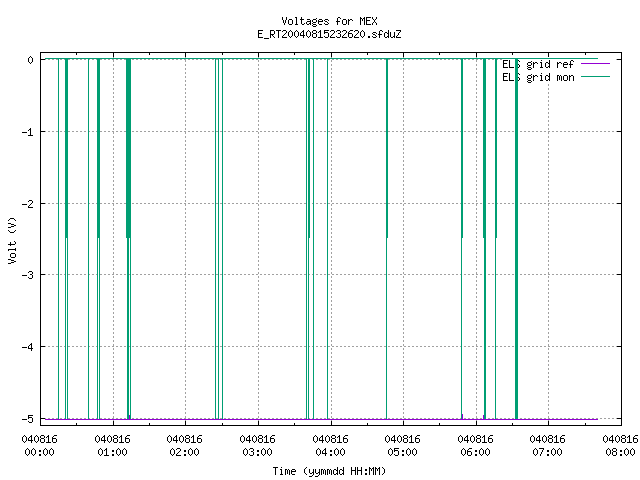Click the 'Volt (V)' y-axis label
Viewport: 640px width, 480px height.
[x=12, y=240]
